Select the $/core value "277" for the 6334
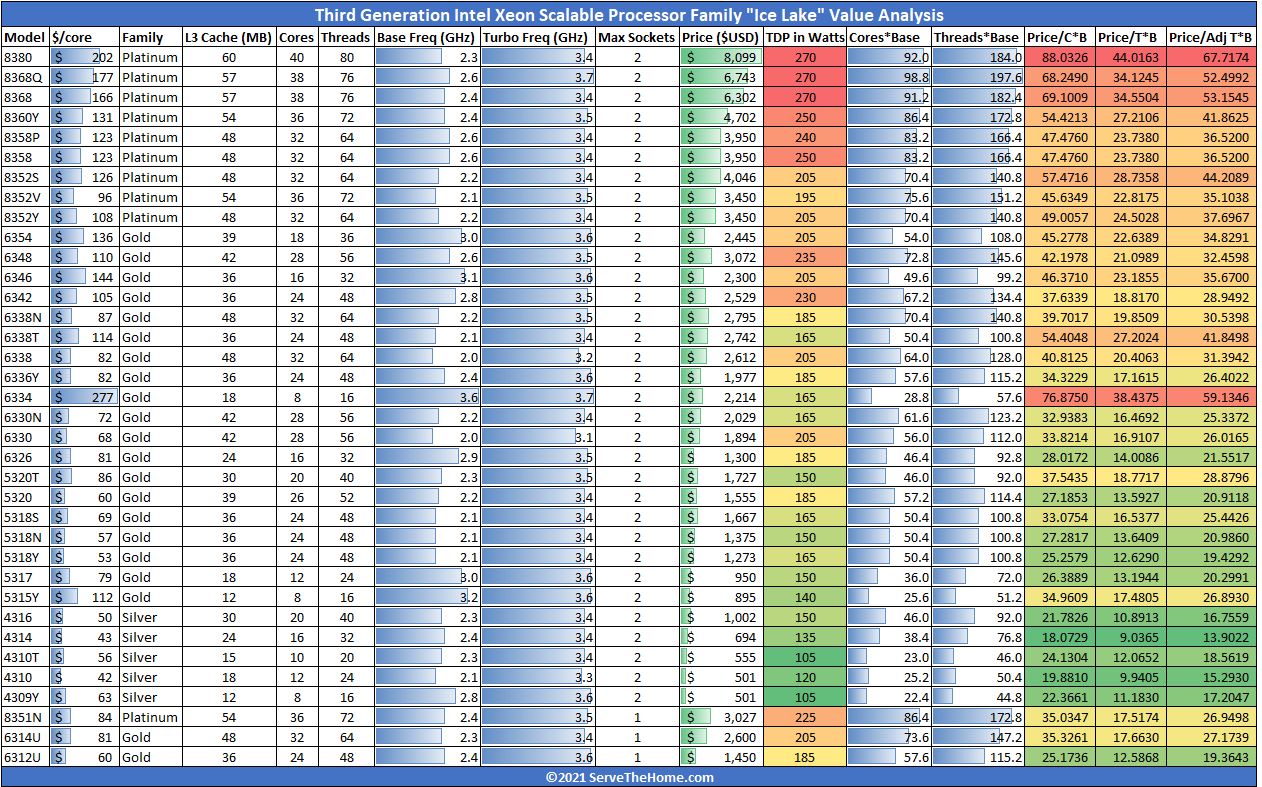This screenshot has width=1262, height=787. 84,397
